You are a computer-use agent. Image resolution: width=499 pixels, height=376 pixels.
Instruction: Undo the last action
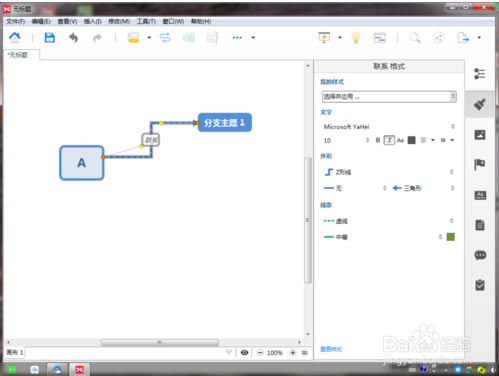pos(73,38)
